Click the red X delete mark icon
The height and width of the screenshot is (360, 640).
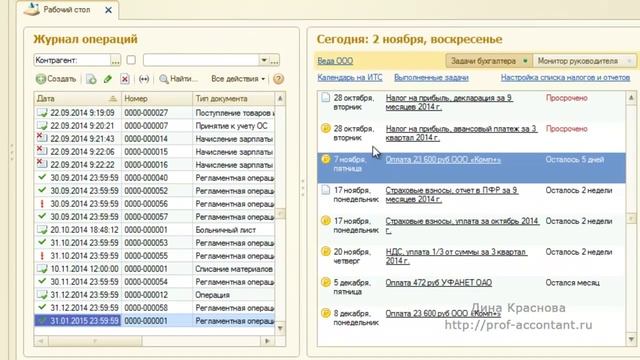pos(124,79)
